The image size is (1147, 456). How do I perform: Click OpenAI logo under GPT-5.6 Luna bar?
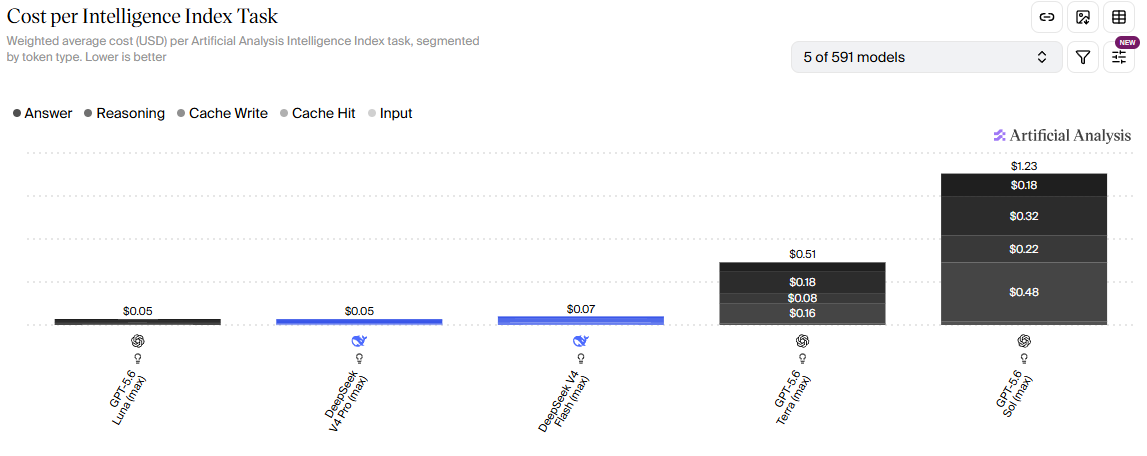tap(138, 341)
